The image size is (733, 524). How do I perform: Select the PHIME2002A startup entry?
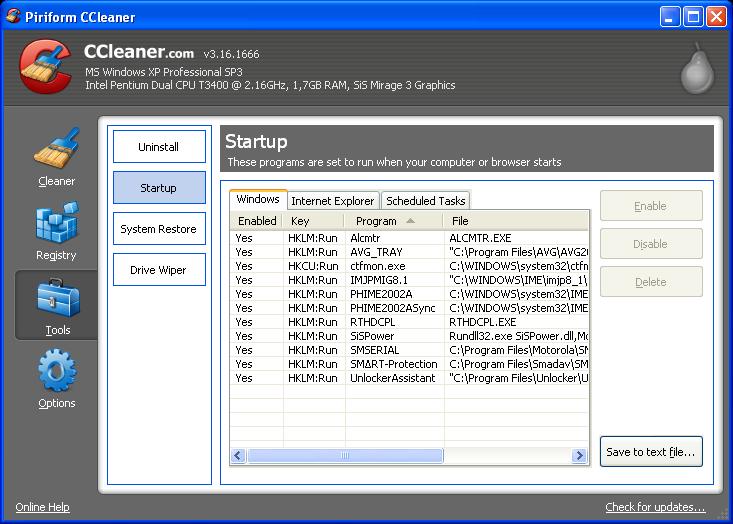pyautogui.click(x=409, y=294)
